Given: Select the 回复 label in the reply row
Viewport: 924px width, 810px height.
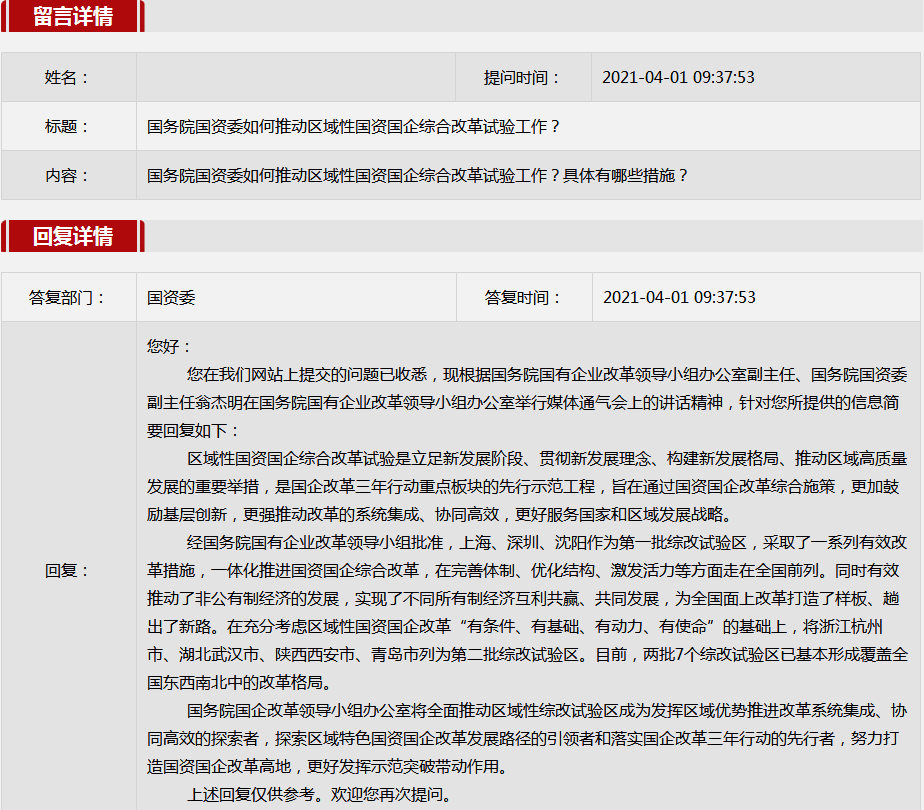Looking at the screenshot, I should click(68, 571).
